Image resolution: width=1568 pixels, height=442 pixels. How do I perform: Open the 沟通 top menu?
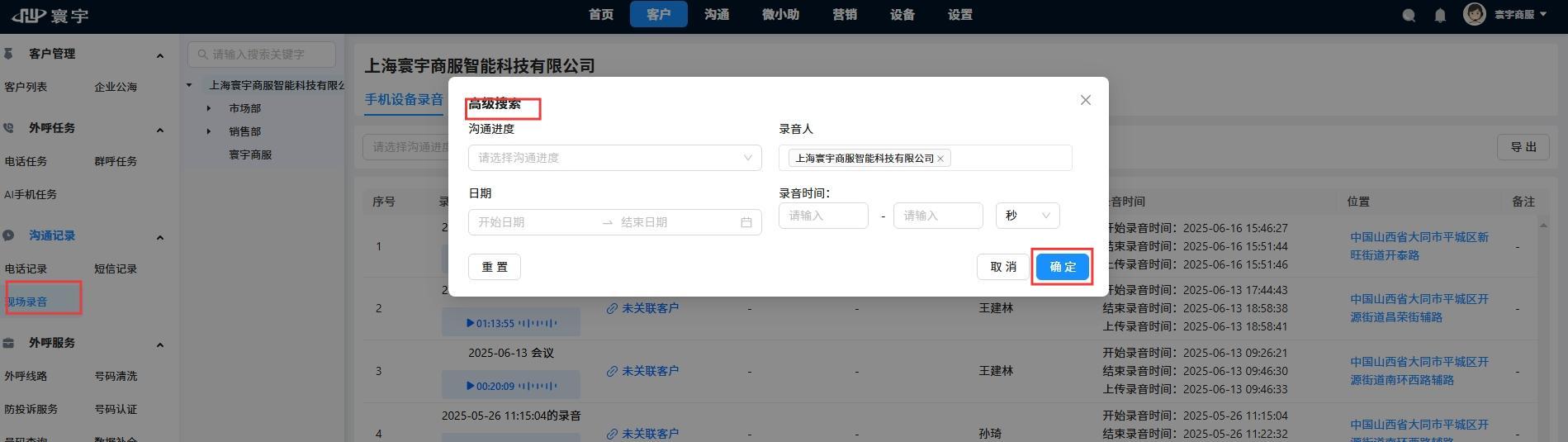(717, 15)
